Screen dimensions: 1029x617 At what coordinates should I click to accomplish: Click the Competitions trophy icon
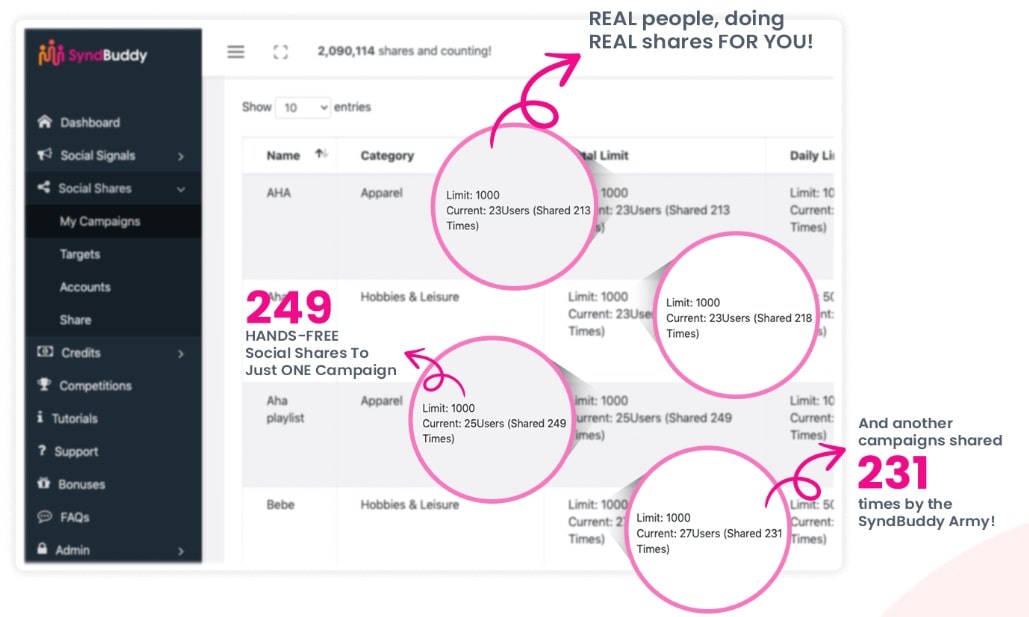44,385
